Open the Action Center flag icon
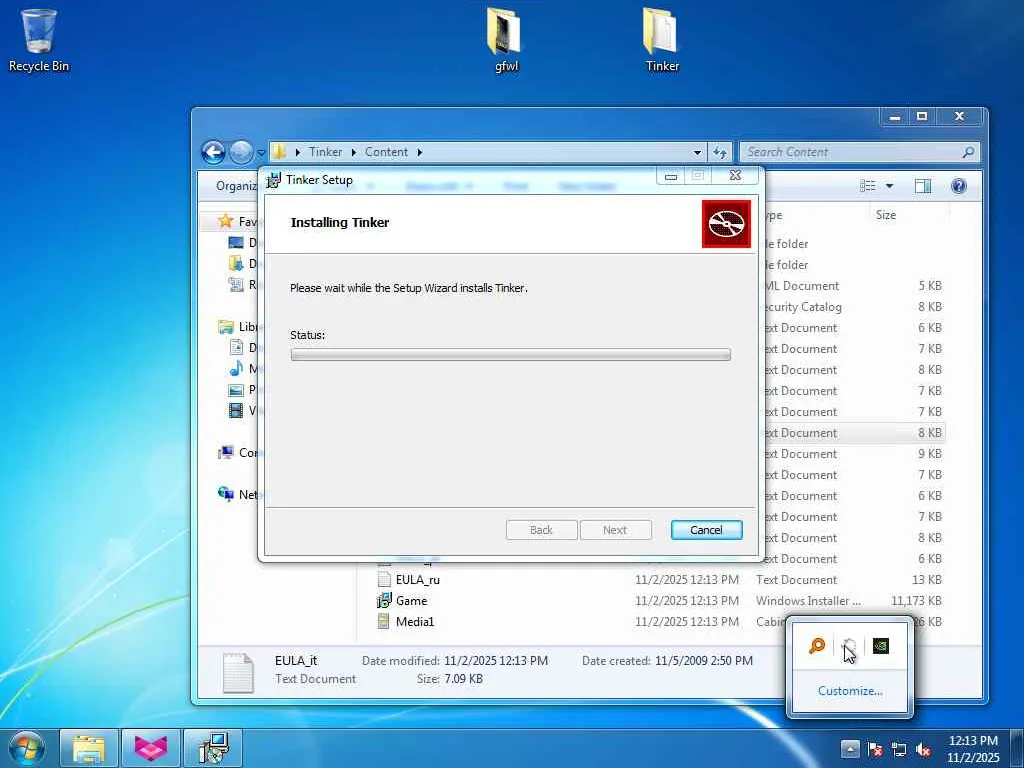The image size is (1024, 768). pos(874,749)
